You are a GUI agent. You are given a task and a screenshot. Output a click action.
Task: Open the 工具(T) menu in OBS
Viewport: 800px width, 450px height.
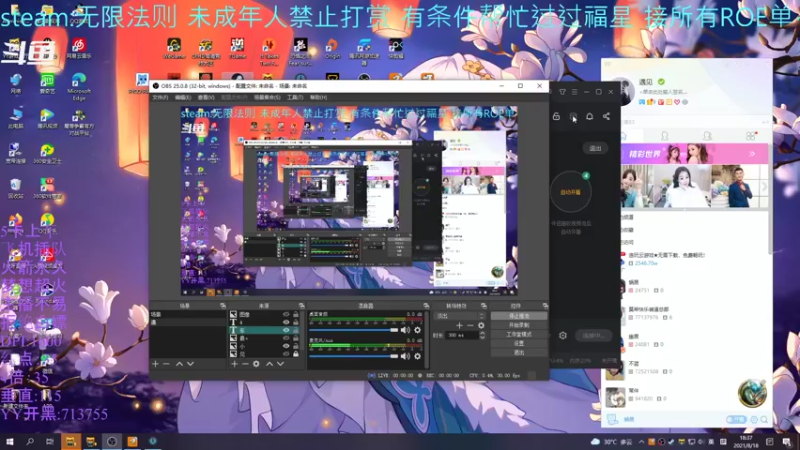coord(295,97)
